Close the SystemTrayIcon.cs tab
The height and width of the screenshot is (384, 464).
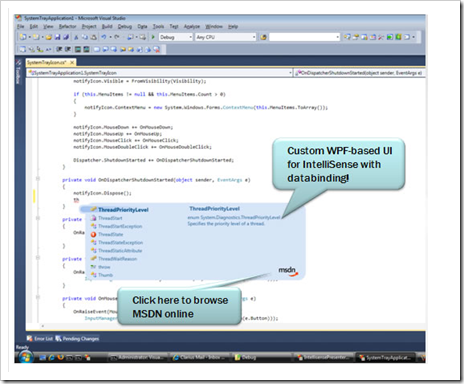[x=72, y=62]
